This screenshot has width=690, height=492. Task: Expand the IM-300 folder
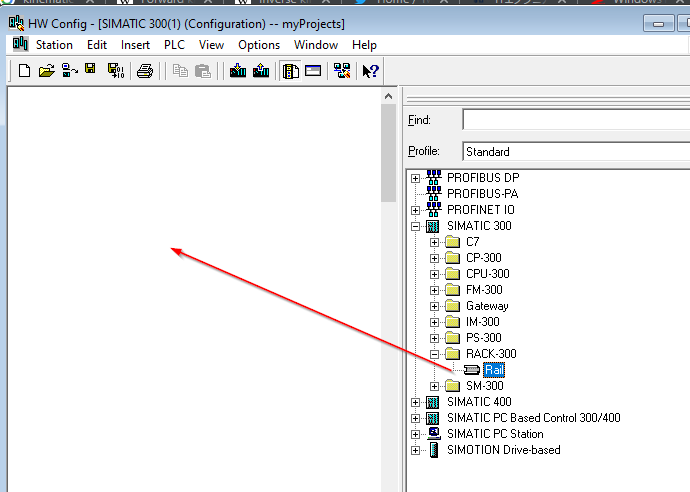[434, 323]
